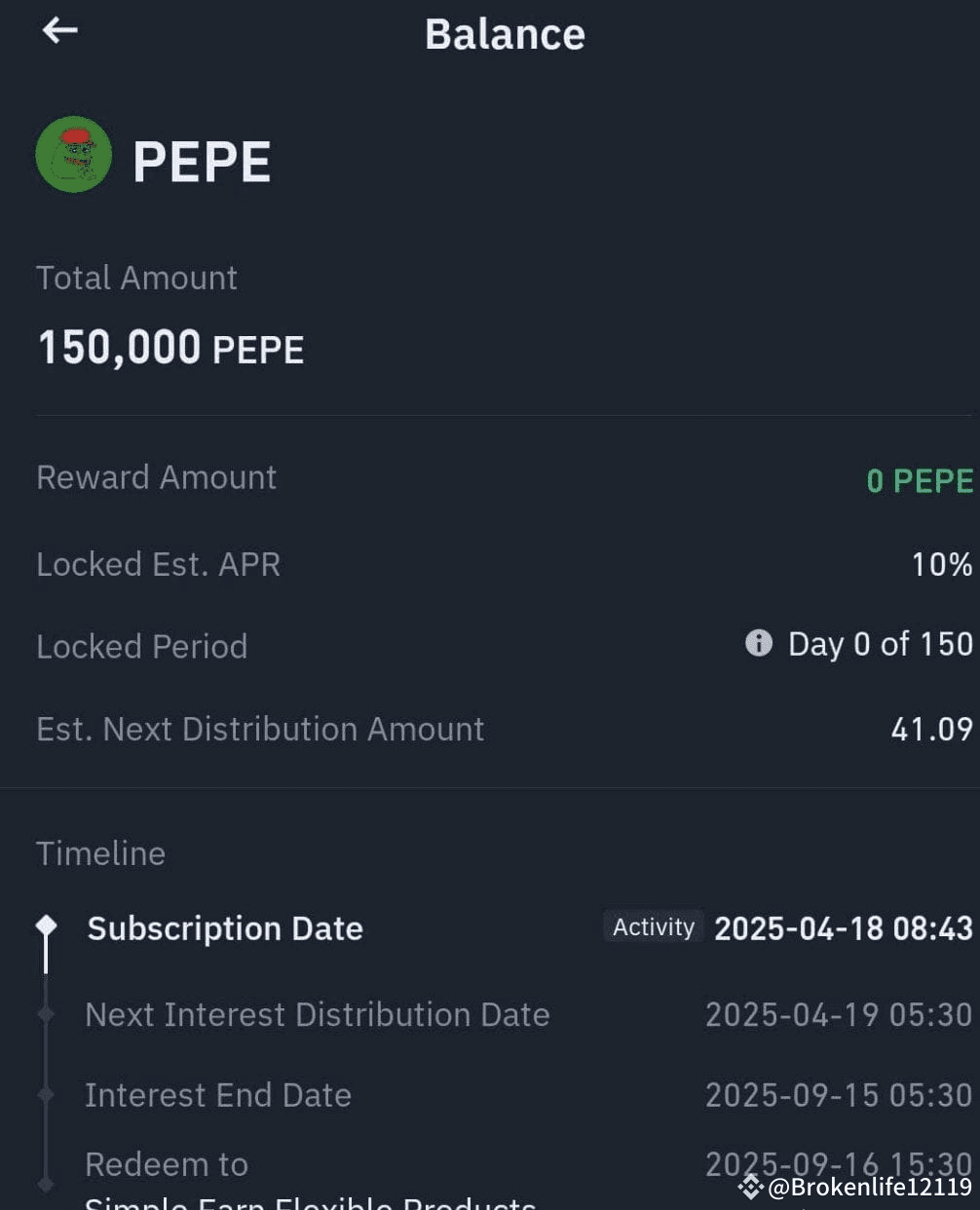Tap the back arrow icon

coord(59,30)
